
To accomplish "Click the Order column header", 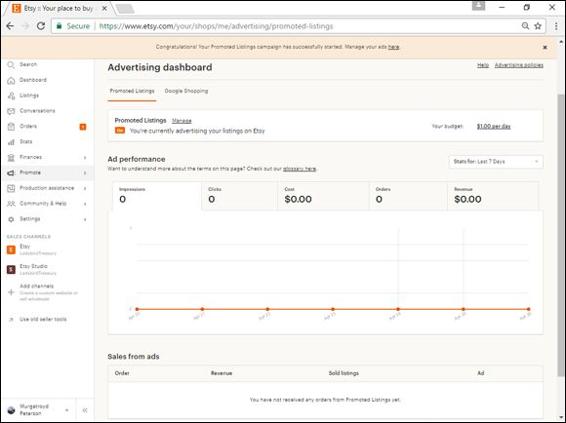I will [x=122, y=373].
